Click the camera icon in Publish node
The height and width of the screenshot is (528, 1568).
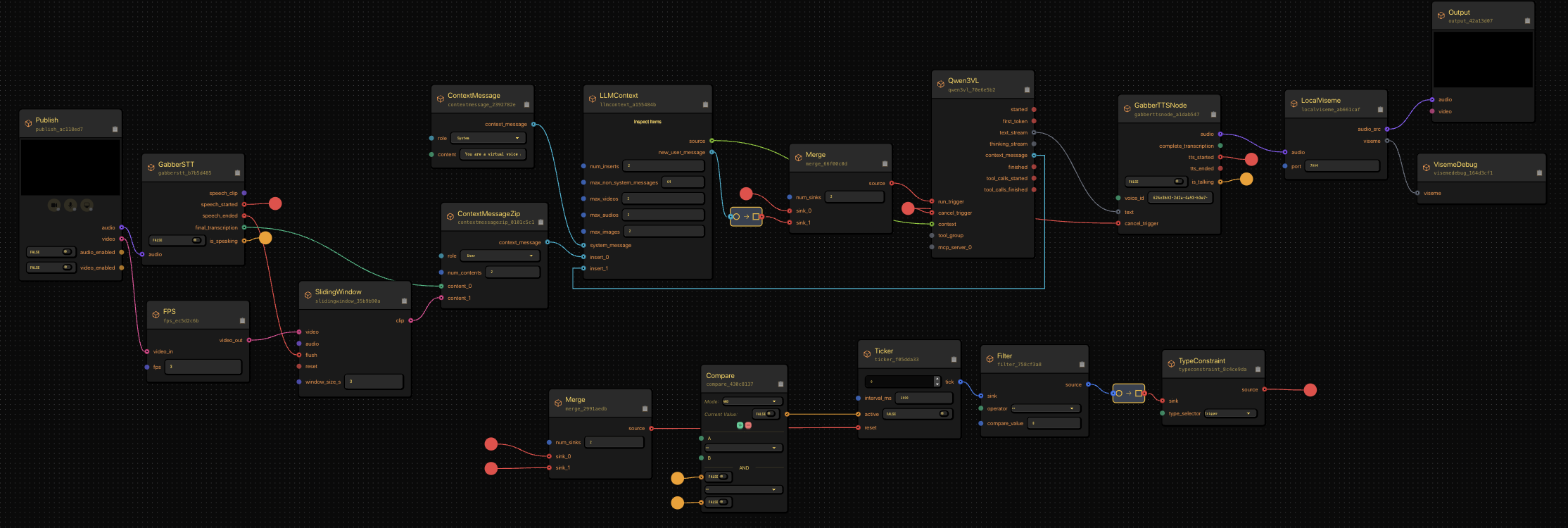point(54,206)
